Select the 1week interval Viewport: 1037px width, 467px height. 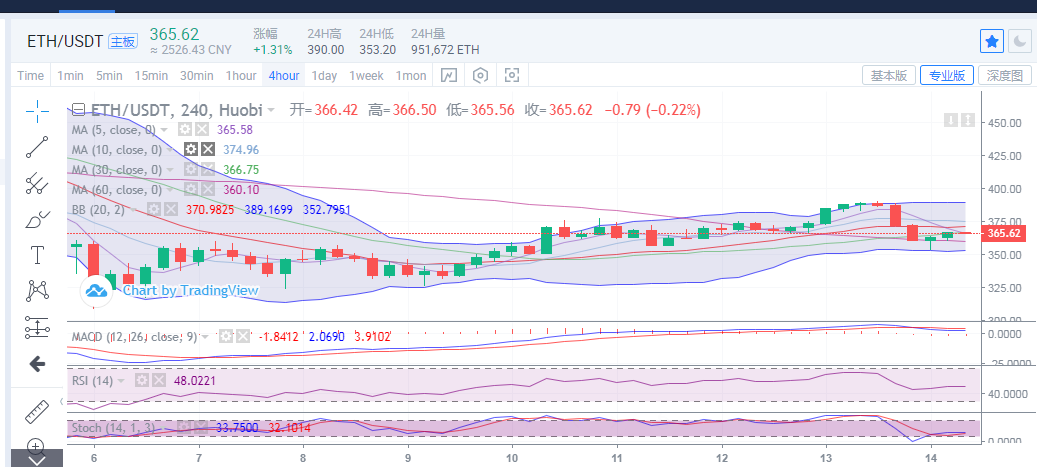click(366, 75)
